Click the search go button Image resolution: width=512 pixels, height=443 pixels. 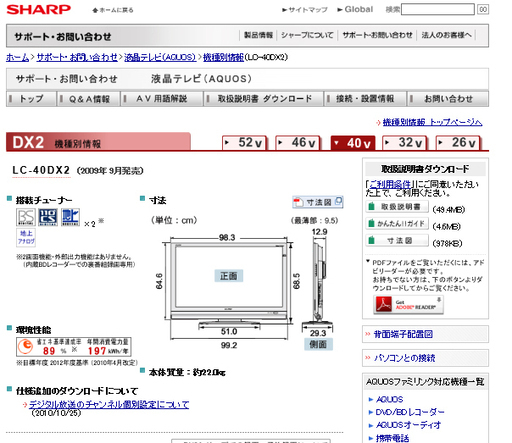[x=483, y=9]
